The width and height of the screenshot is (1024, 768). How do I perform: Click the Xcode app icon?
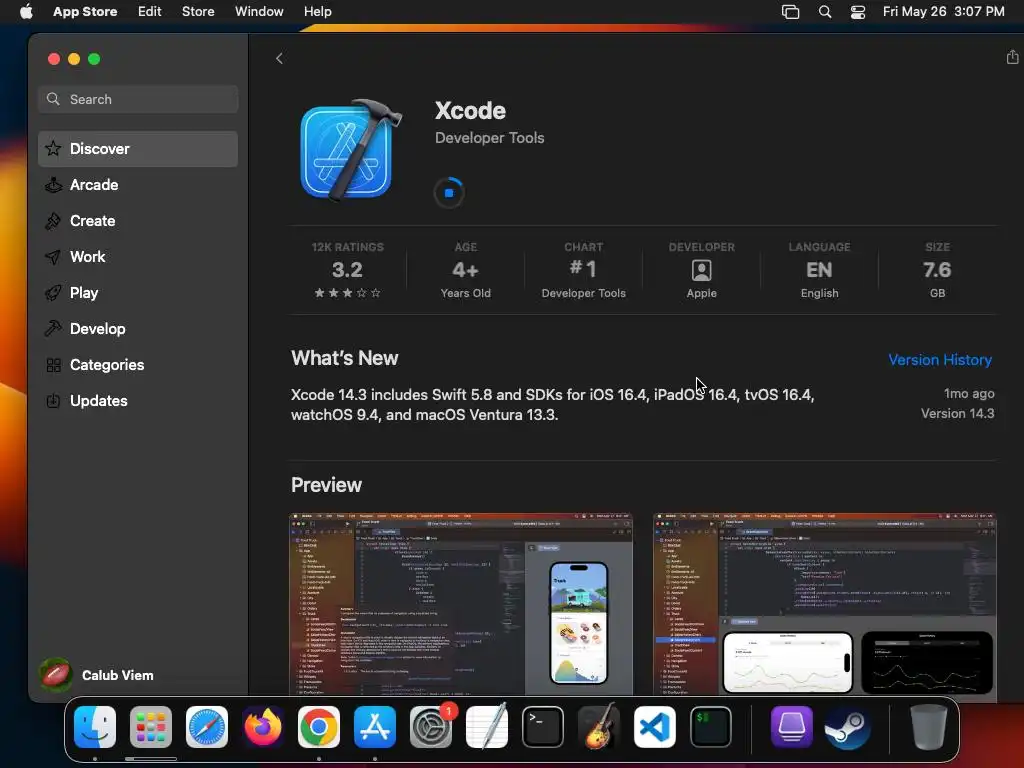pos(350,150)
